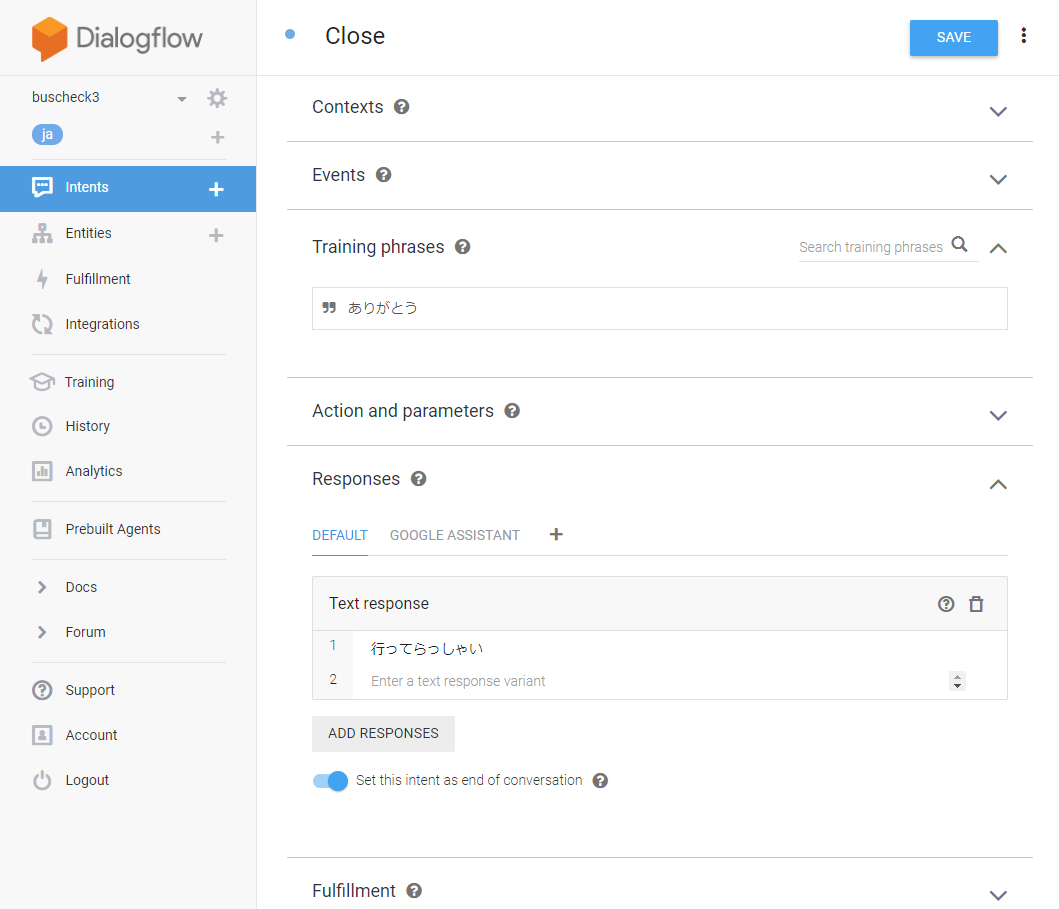Viewport: 1059px width, 909px height.
Task: Expand the Events section chevron
Action: (x=998, y=180)
